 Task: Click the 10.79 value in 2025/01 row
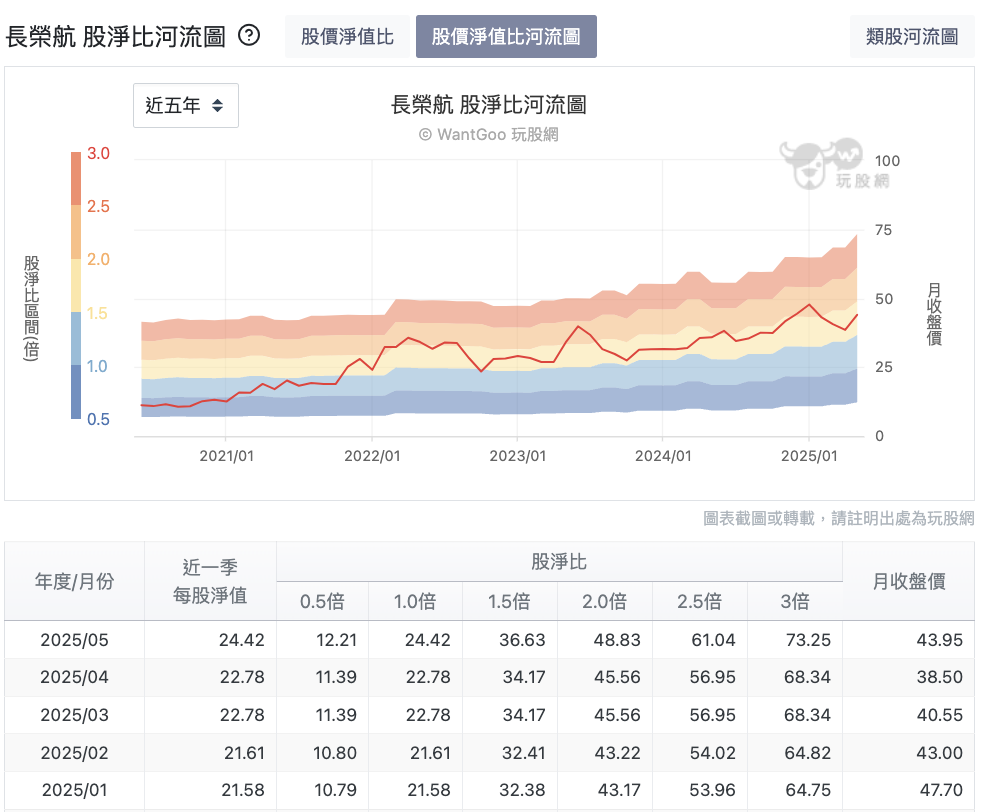pos(335,790)
